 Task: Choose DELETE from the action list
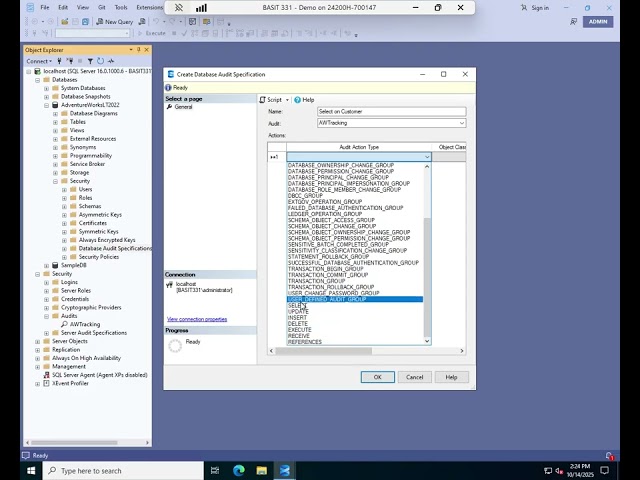click(x=355, y=324)
